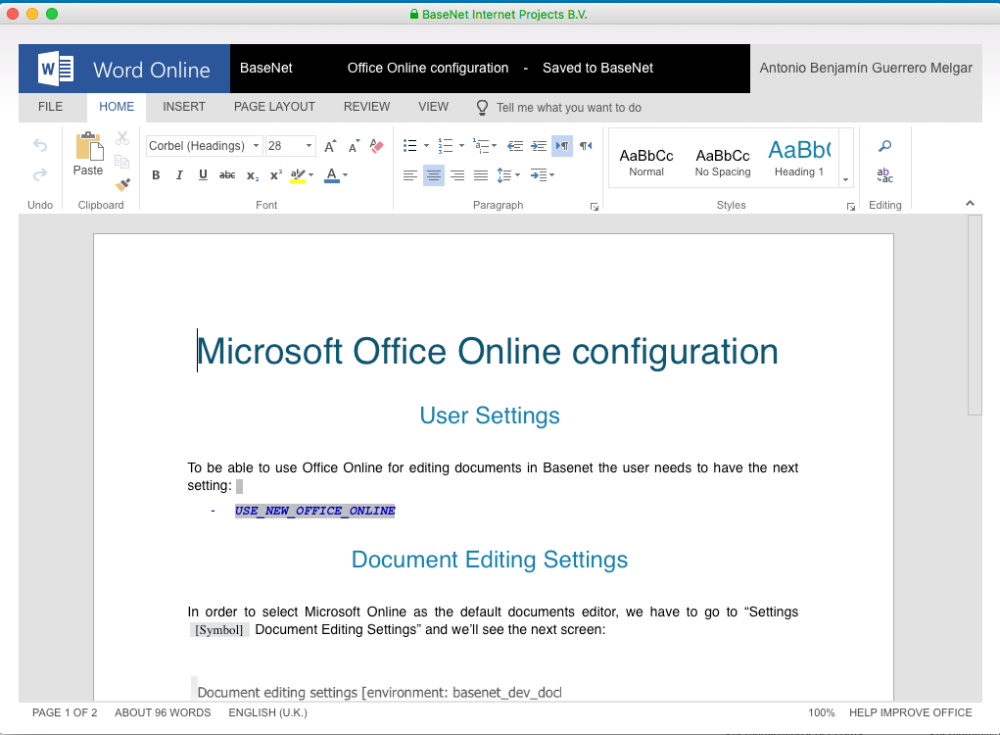The height and width of the screenshot is (735, 1000).
Task: Clear all formatting with eraser icon
Action: pyautogui.click(x=377, y=146)
